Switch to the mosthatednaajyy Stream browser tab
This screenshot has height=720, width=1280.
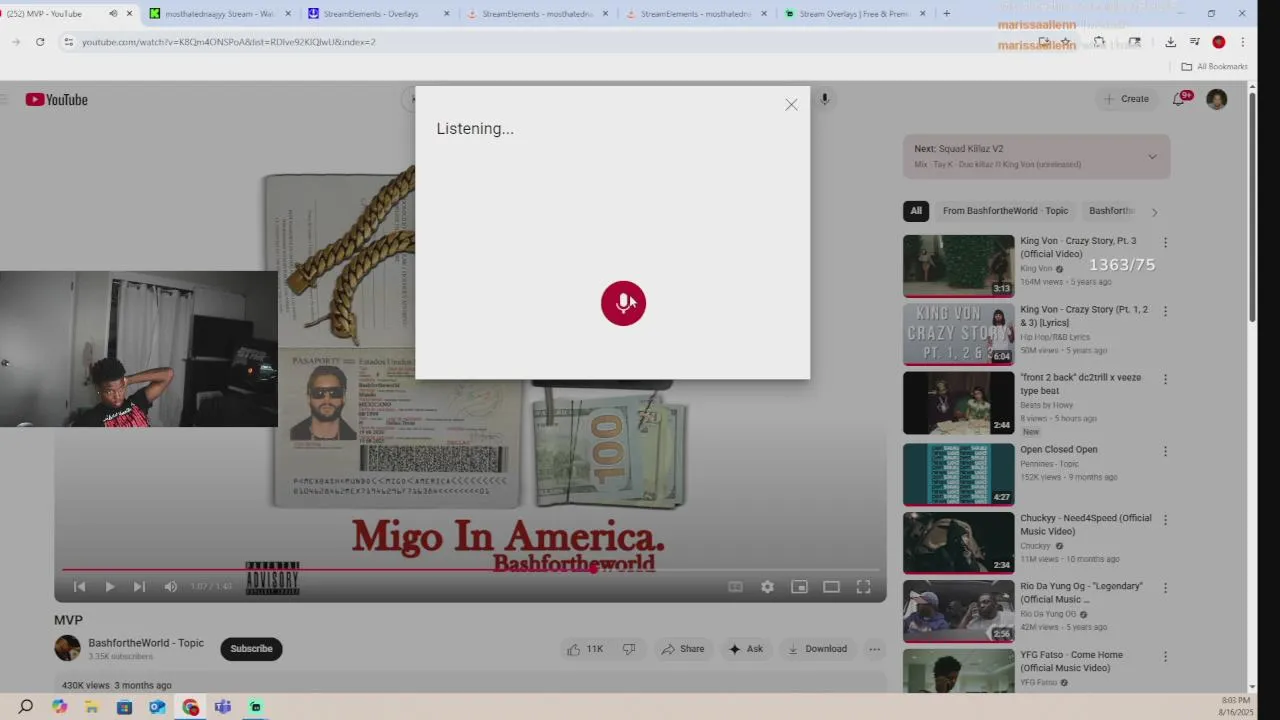(x=218, y=14)
